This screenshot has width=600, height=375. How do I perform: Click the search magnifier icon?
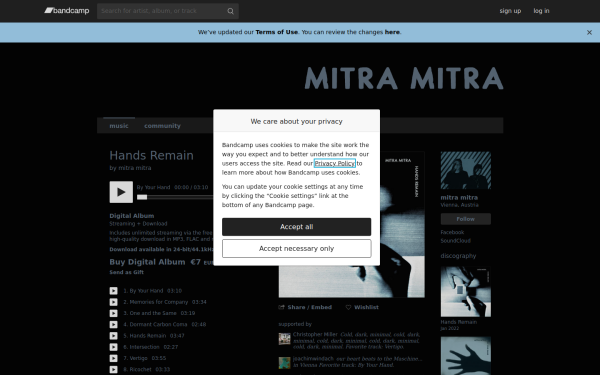pos(230,11)
